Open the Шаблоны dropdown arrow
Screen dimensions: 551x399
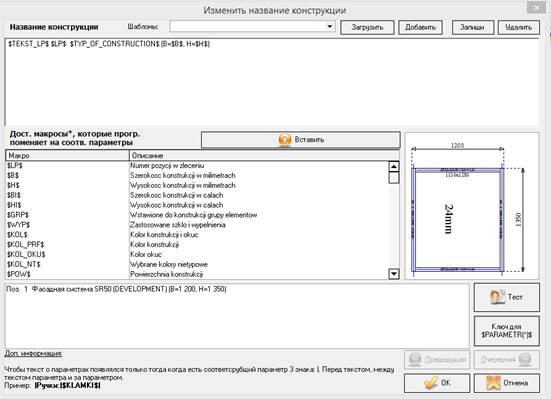[330, 27]
